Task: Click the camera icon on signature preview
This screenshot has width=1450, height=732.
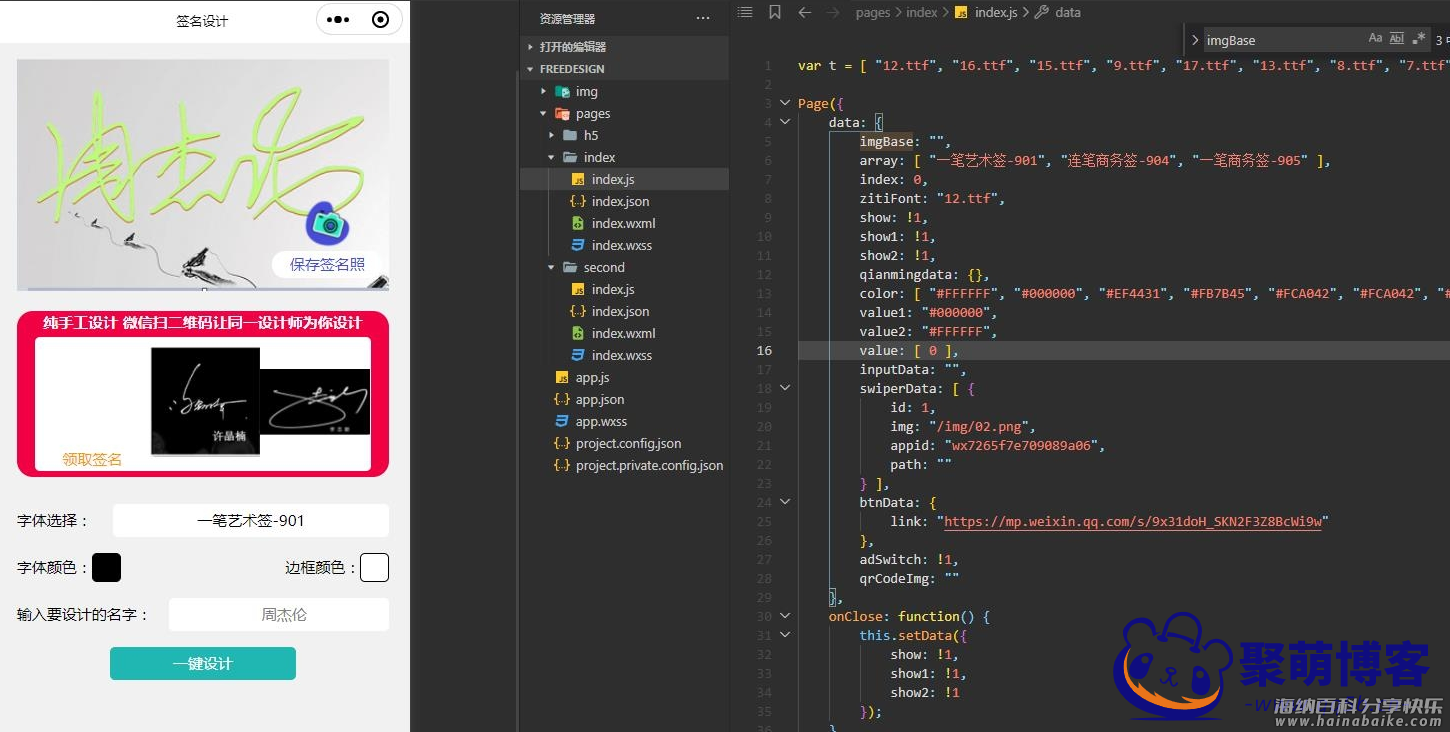Action: [x=327, y=224]
